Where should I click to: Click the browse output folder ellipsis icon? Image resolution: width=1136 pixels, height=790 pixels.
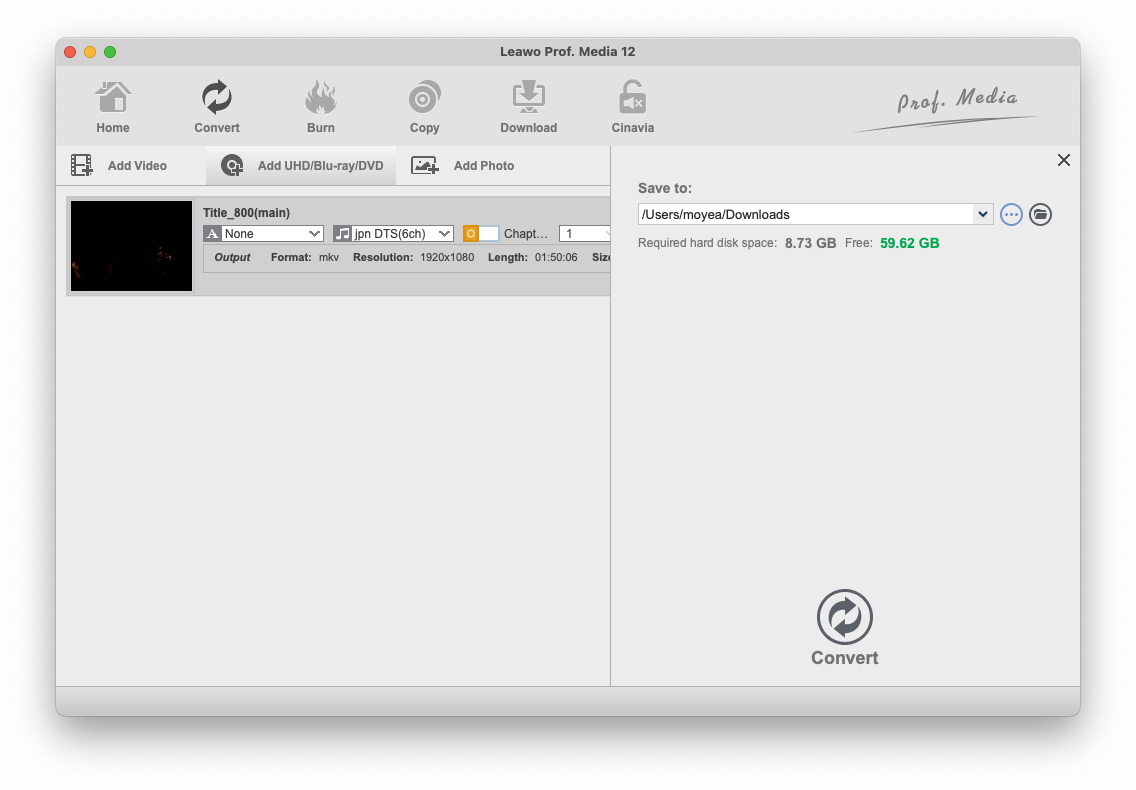pyautogui.click(x=1011, y=214)
